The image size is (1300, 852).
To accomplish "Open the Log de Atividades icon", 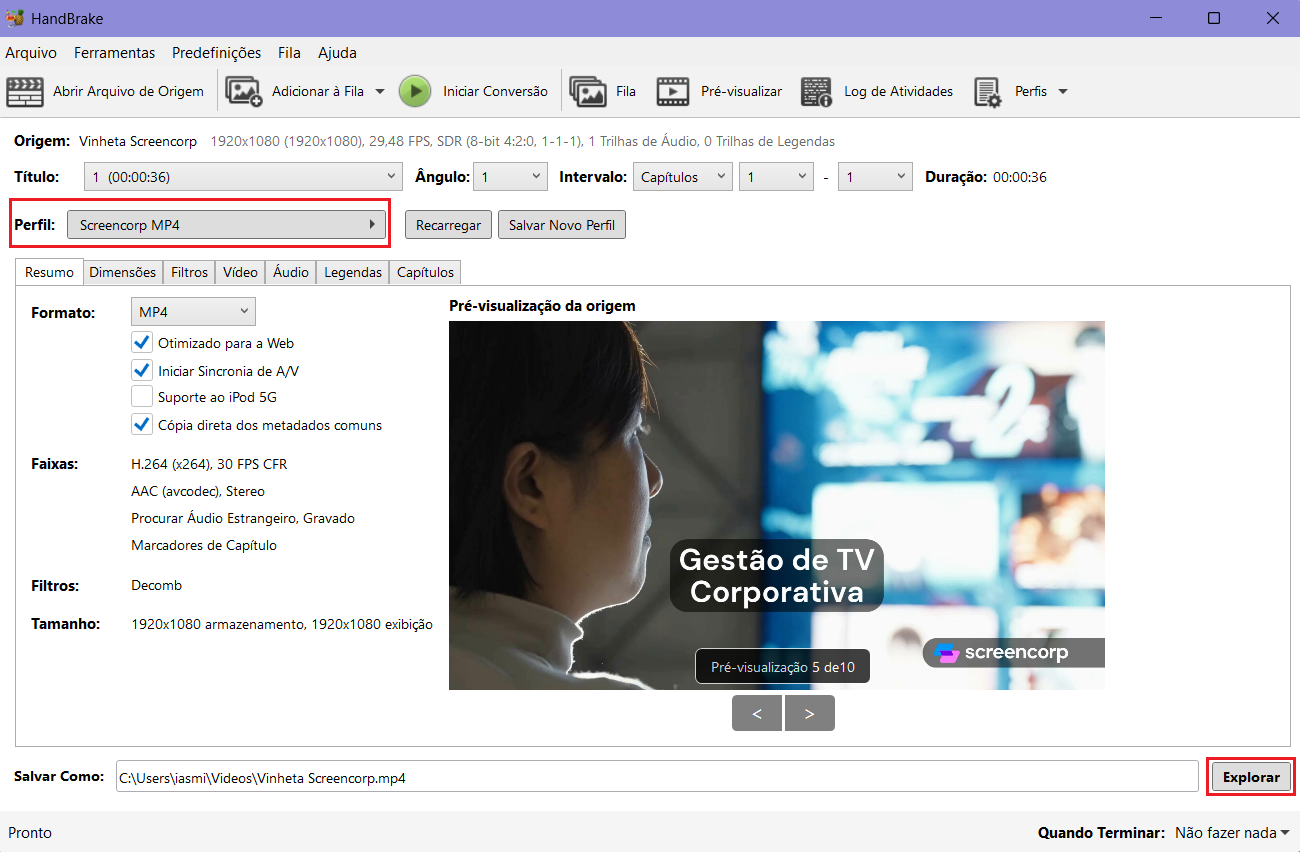I will point(816,92).
